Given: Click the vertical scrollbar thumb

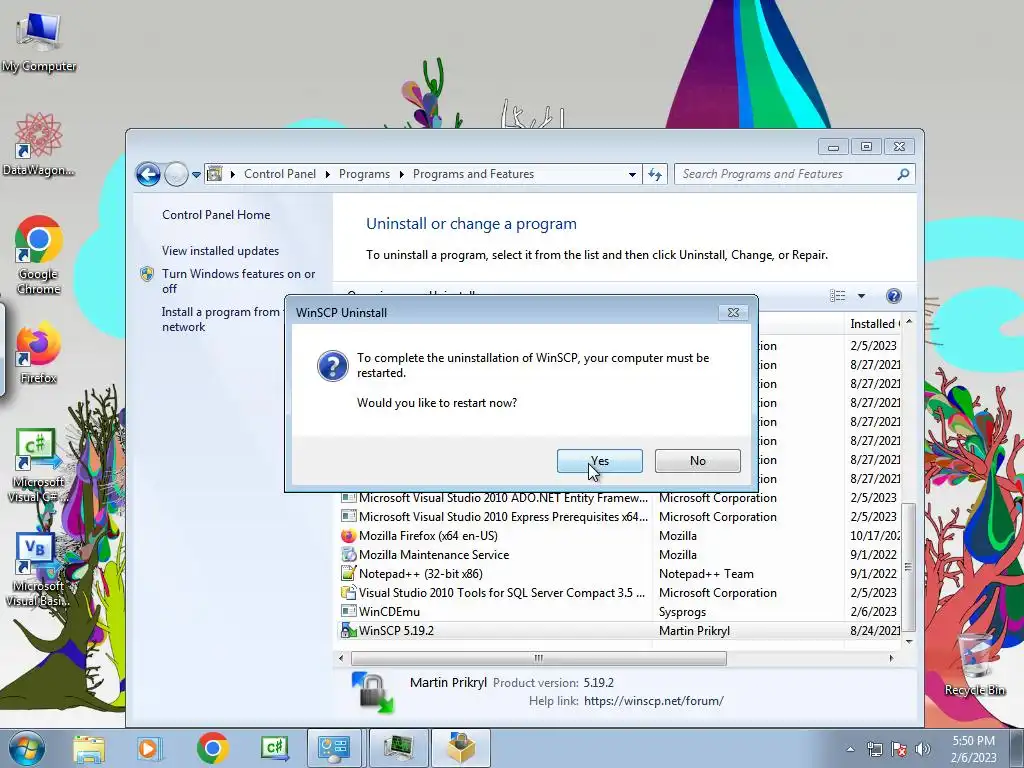Looking at the screenshot, I should tap(908, 567).
